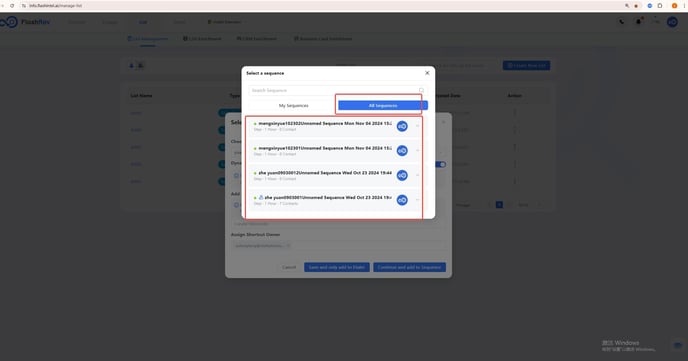Image resolution: width=688 pixels, height=361 pixels.
Task: Go to page 1 in list pagination
Action: click(x=499, y=205)
